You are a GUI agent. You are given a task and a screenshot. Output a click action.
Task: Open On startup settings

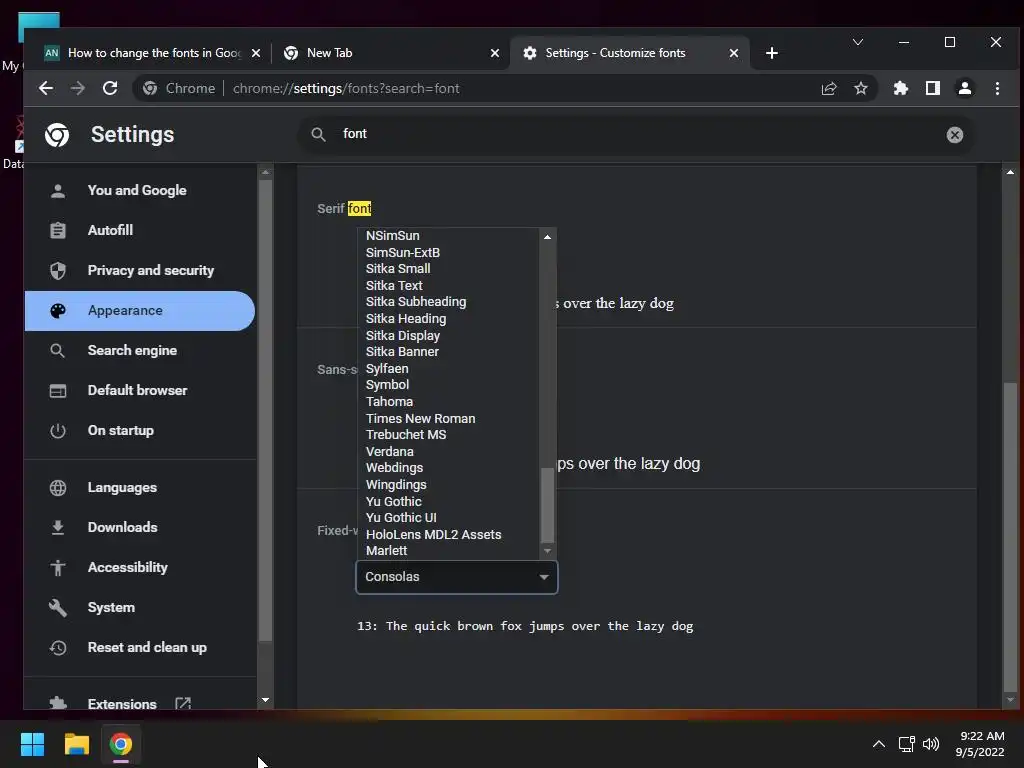point(140,430)
